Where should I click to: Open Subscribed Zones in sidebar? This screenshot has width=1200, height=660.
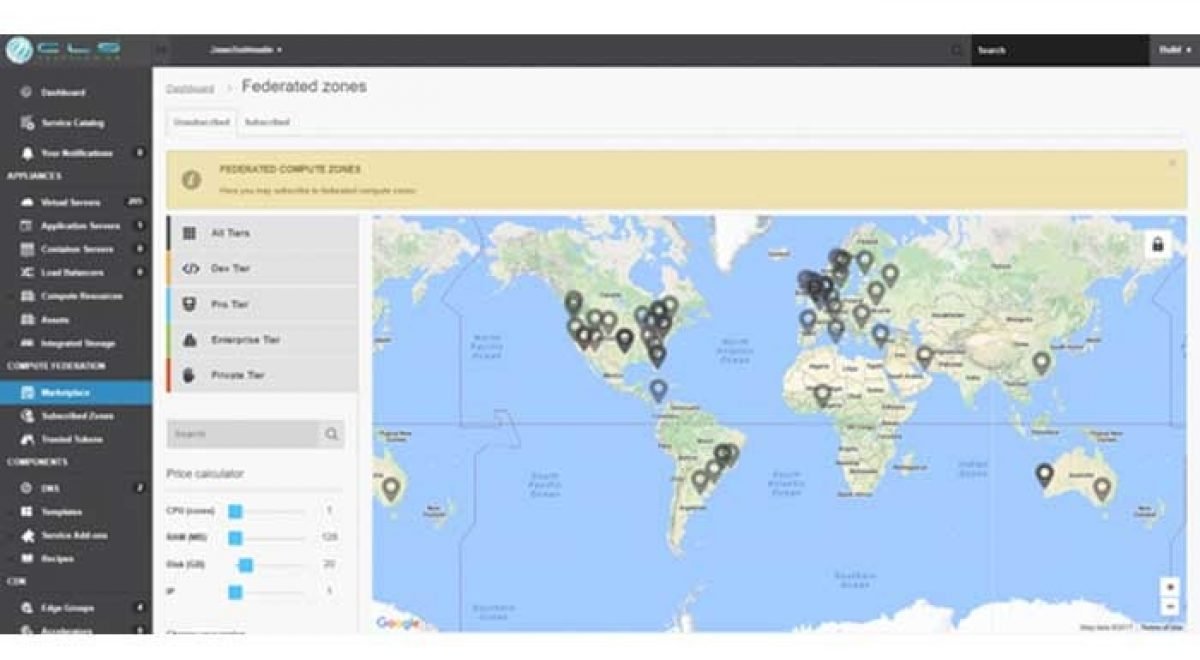tap(77, 416)
